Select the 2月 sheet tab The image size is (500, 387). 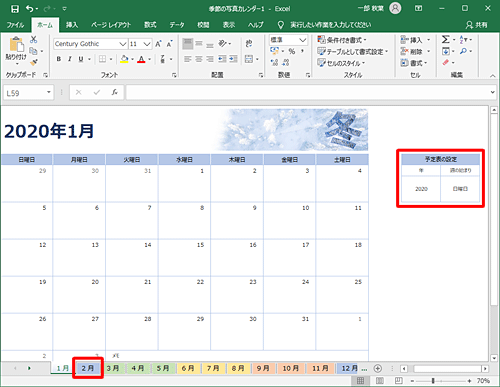click(x=88, y=368)
